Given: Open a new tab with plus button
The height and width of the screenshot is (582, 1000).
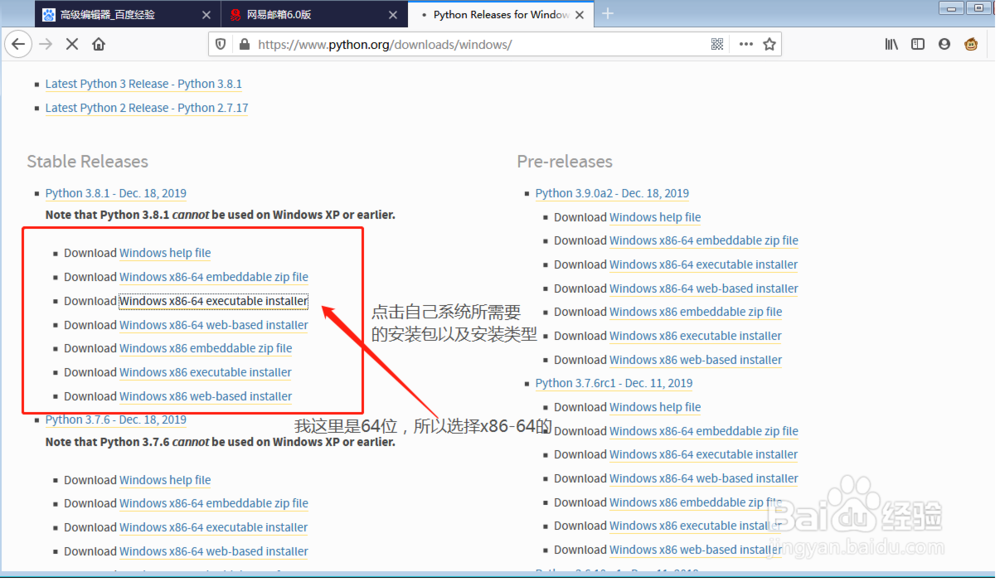Looking at the screenshot, I should click(x=608, y=13).
